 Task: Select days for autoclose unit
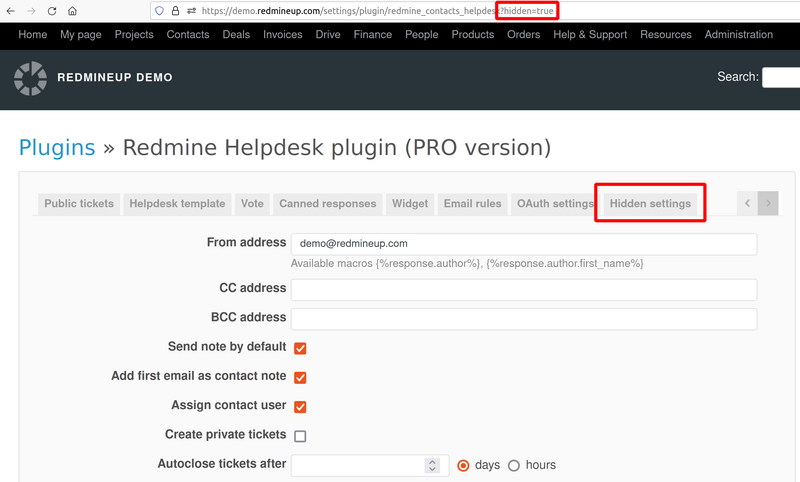[463, 465]
